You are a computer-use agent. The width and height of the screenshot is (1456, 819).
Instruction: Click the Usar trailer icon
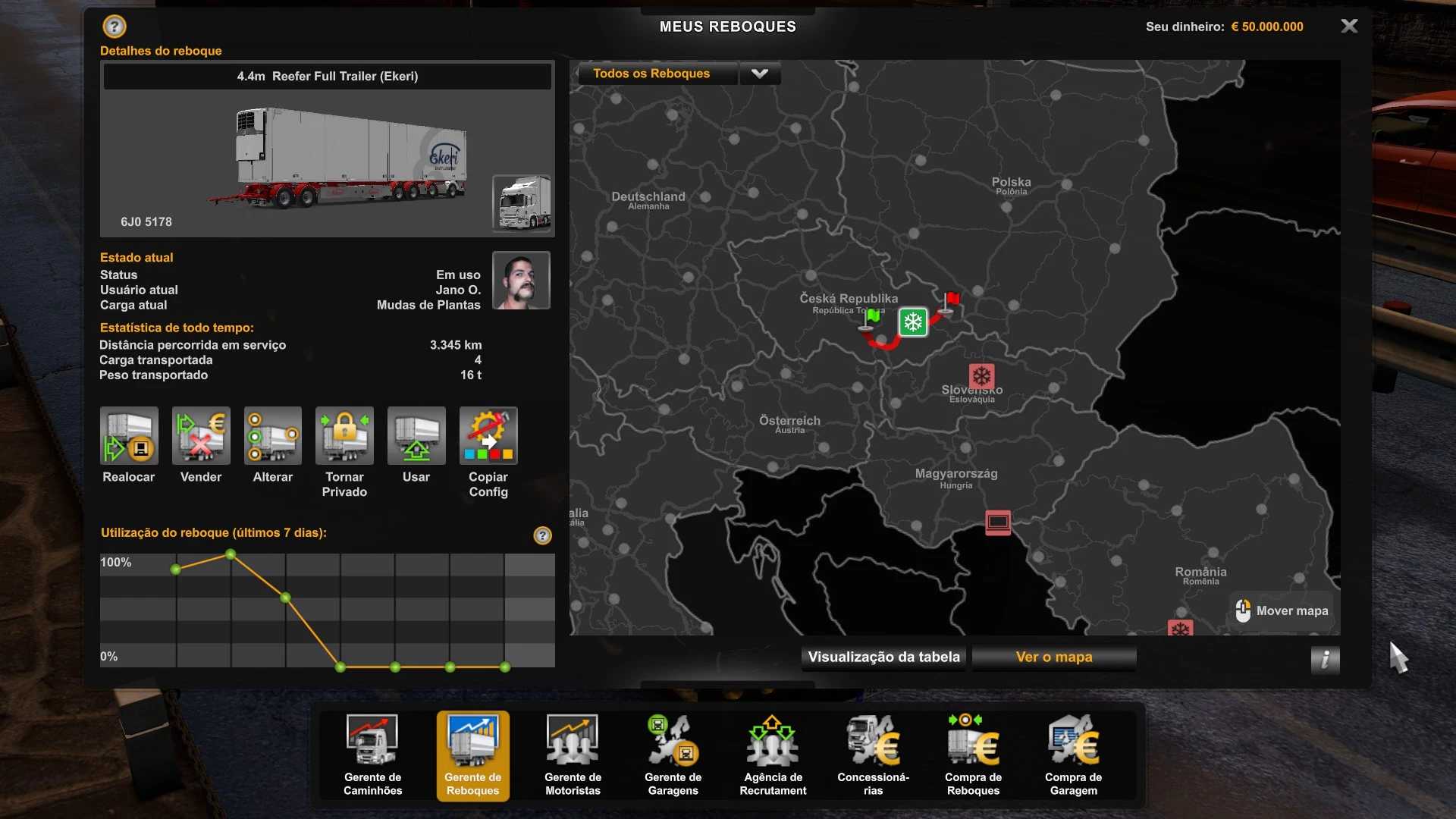pyautogui.click(x=416, y=436)
